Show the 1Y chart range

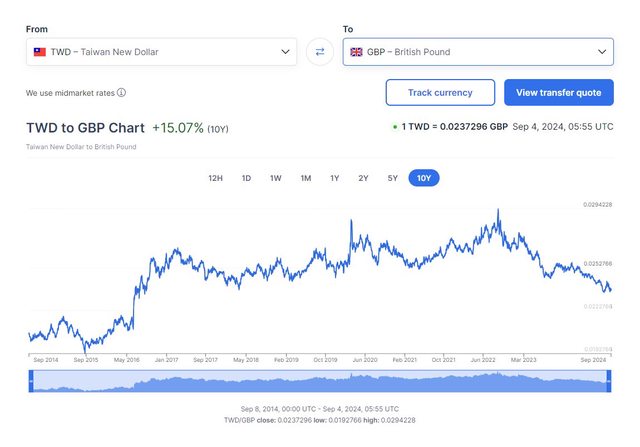pyautogui.click(x=334, y=178)
